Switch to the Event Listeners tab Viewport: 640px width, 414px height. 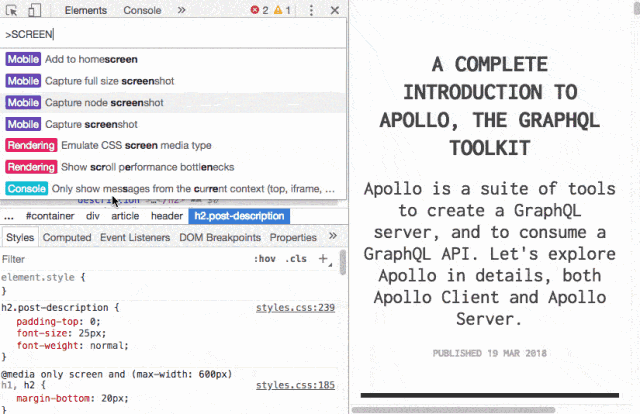(135, 238)
